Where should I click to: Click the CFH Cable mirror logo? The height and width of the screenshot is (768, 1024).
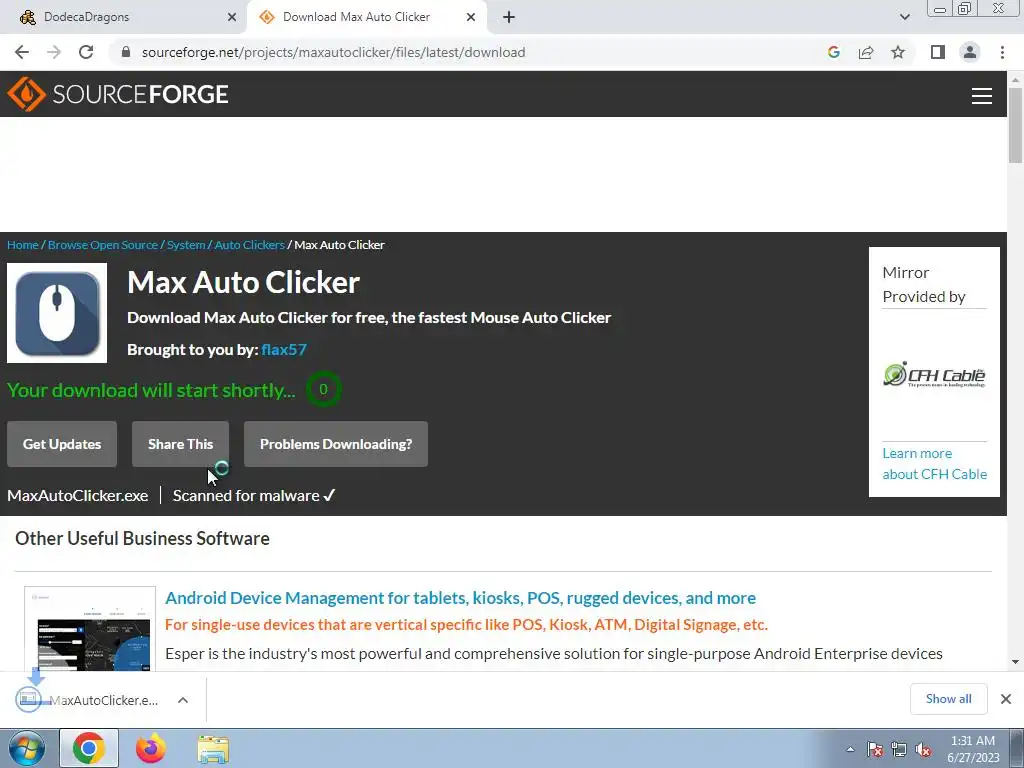click(934, 376)
